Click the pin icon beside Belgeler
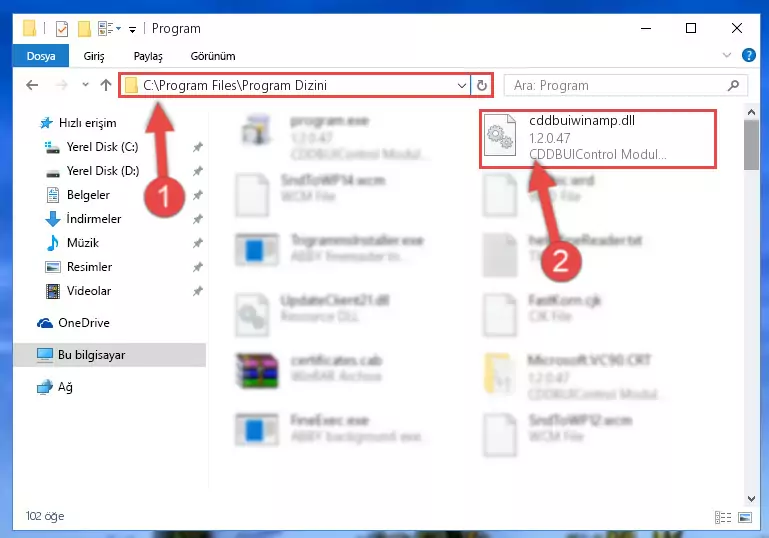The height and width of the screenshot is (538, 769). [198, 195]
